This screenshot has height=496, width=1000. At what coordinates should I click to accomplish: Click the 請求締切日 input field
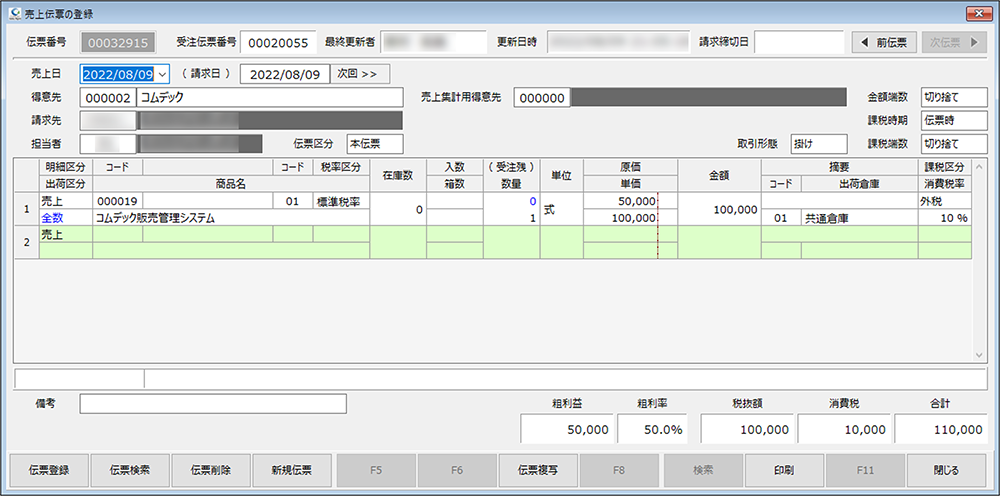click(800, 43)
